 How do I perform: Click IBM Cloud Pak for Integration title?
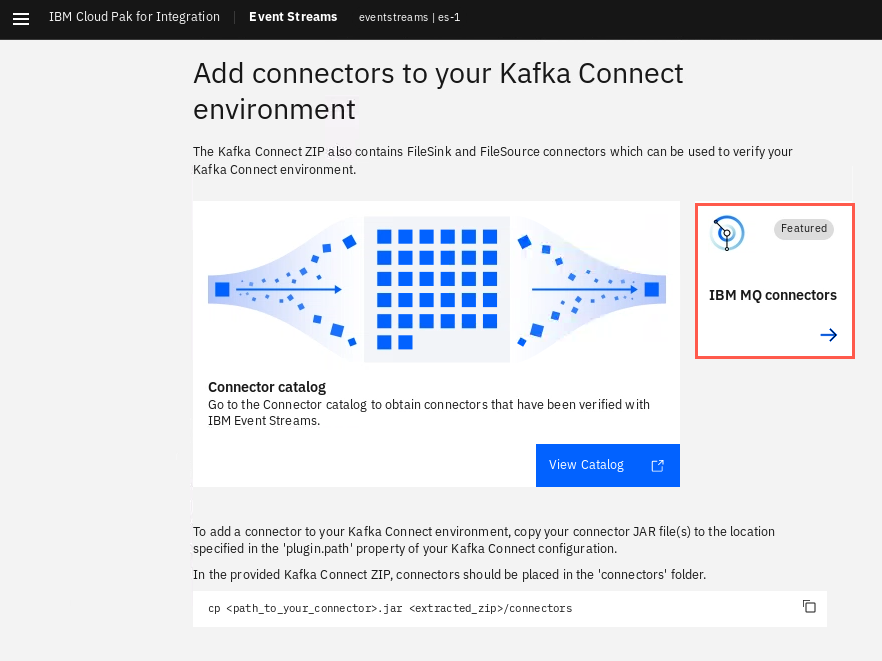[x=134, y=17]
